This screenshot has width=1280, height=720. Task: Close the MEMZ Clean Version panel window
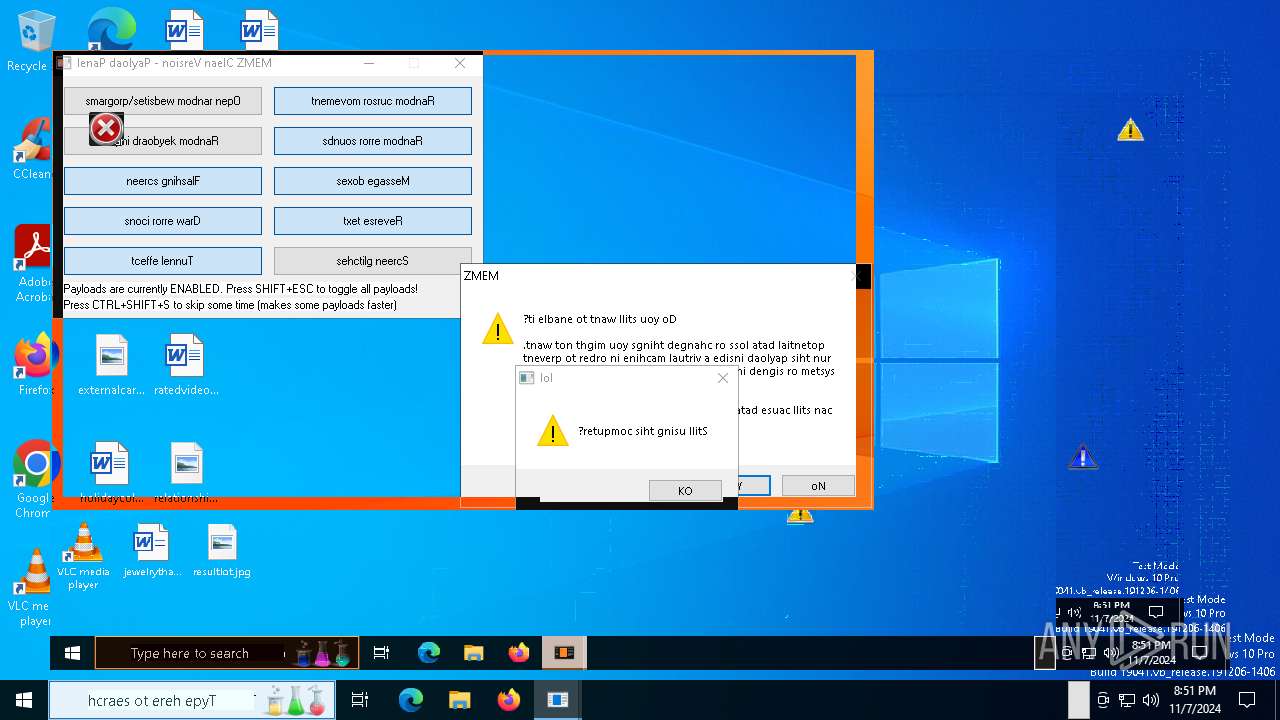click(x=460, y=63)
